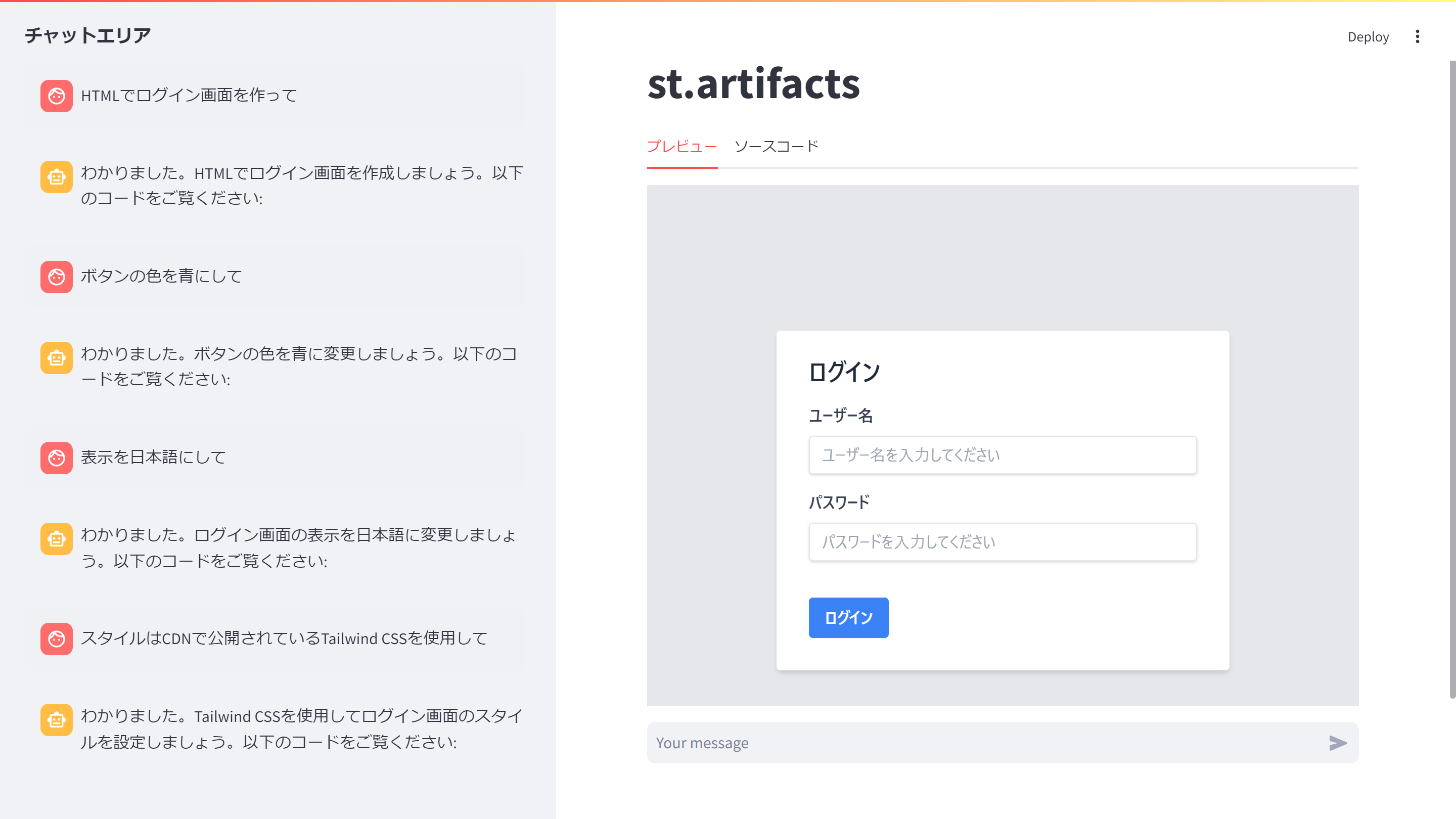Click the Deploy button
The height and width of the screenshot is (819, 1456).
(1368, 37)
